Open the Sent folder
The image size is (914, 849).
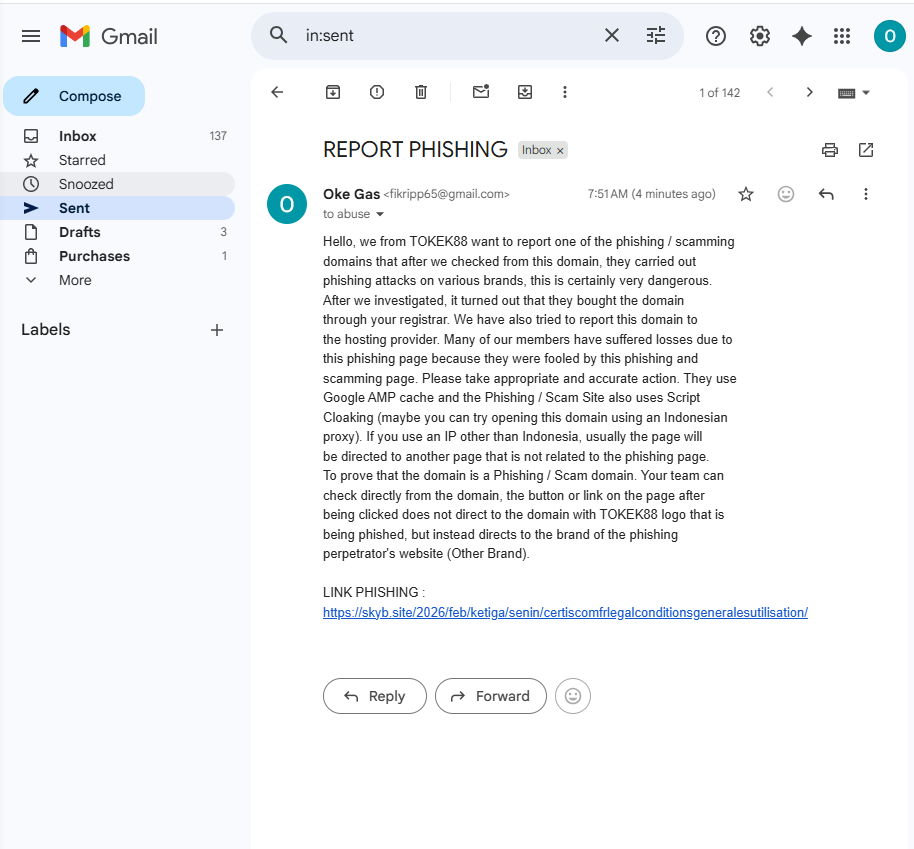click(117, 208)
